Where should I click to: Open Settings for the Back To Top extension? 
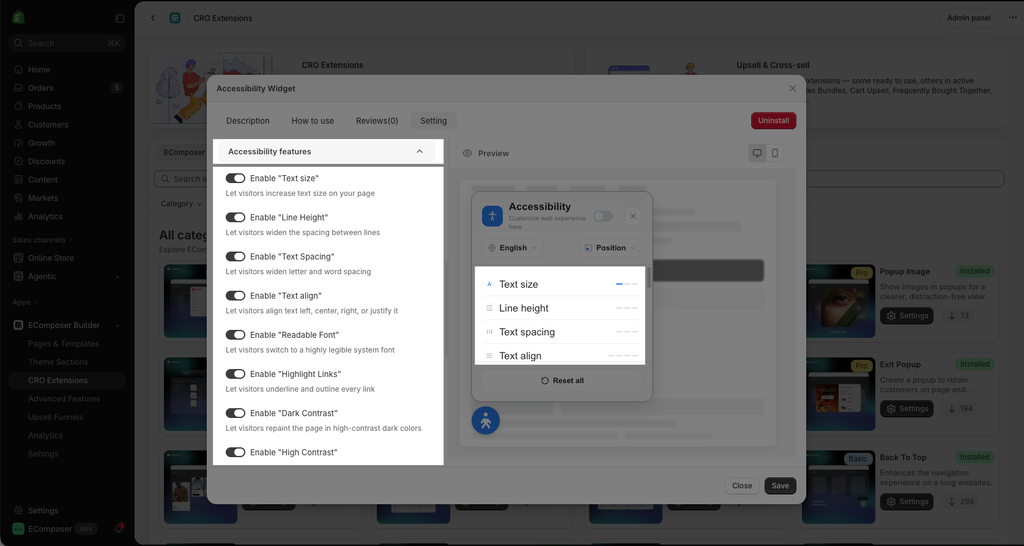pos(906,502)
